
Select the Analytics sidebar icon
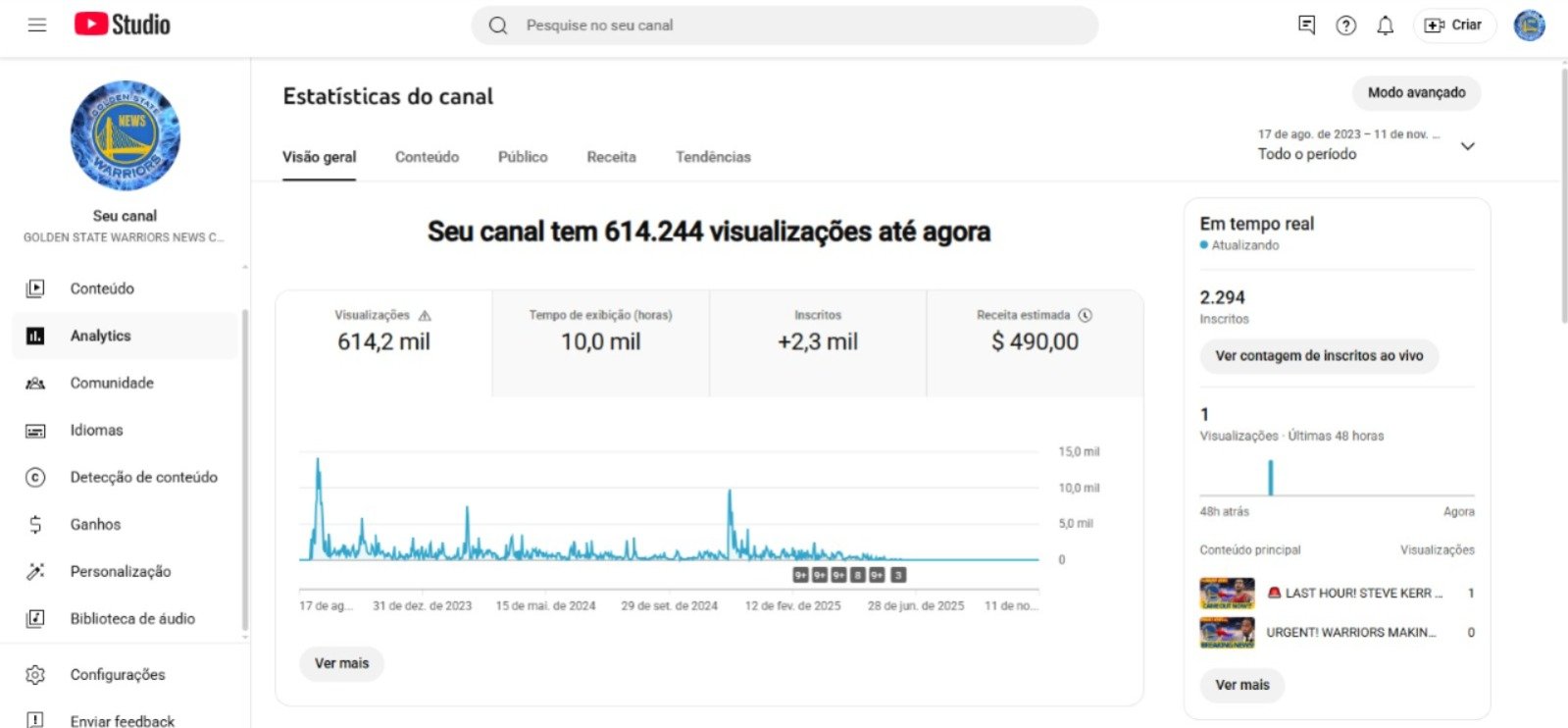[x=35, y=336]
